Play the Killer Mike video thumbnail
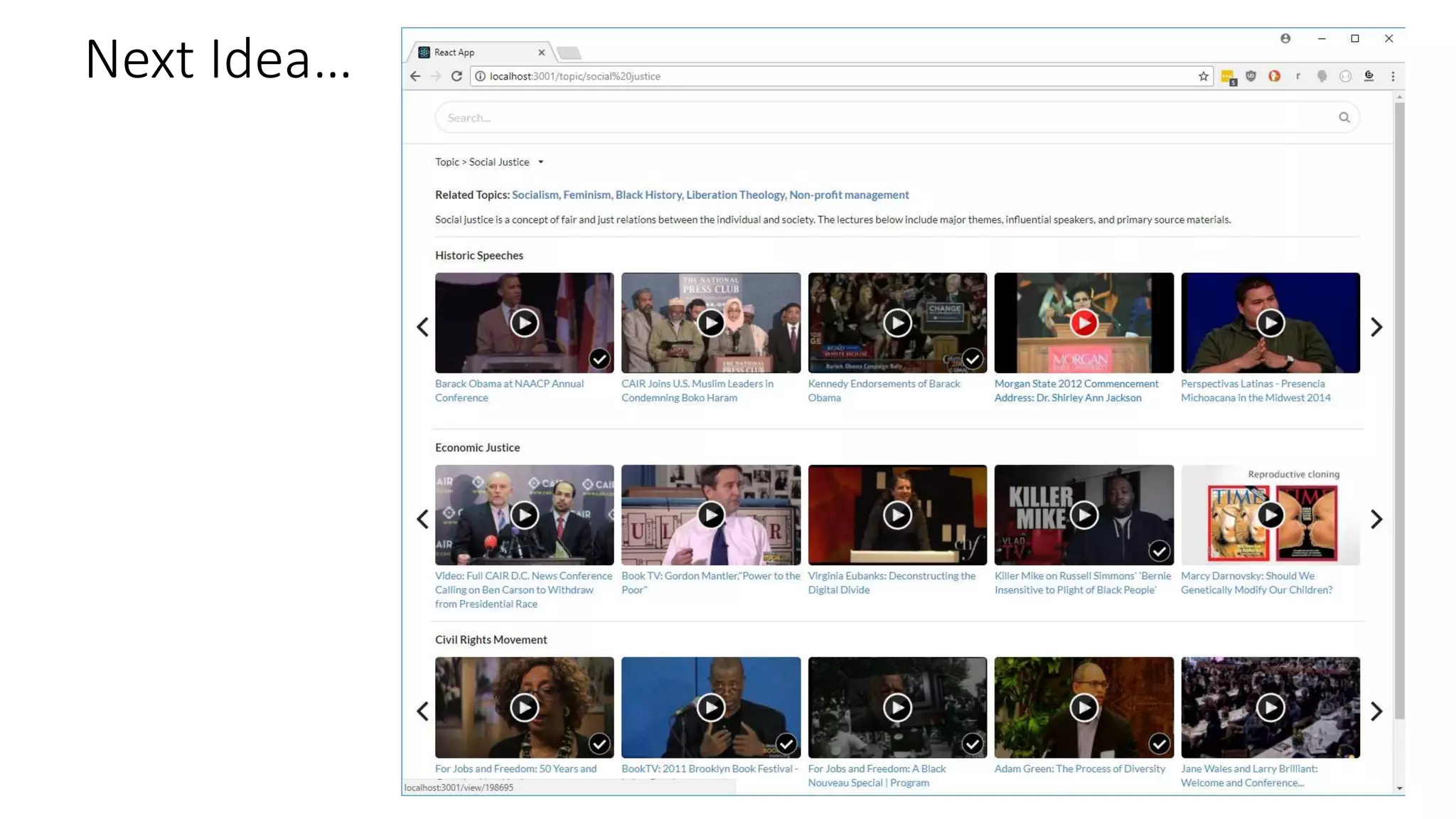This screenshot has height=819, width=1456. pos(1083,515)
